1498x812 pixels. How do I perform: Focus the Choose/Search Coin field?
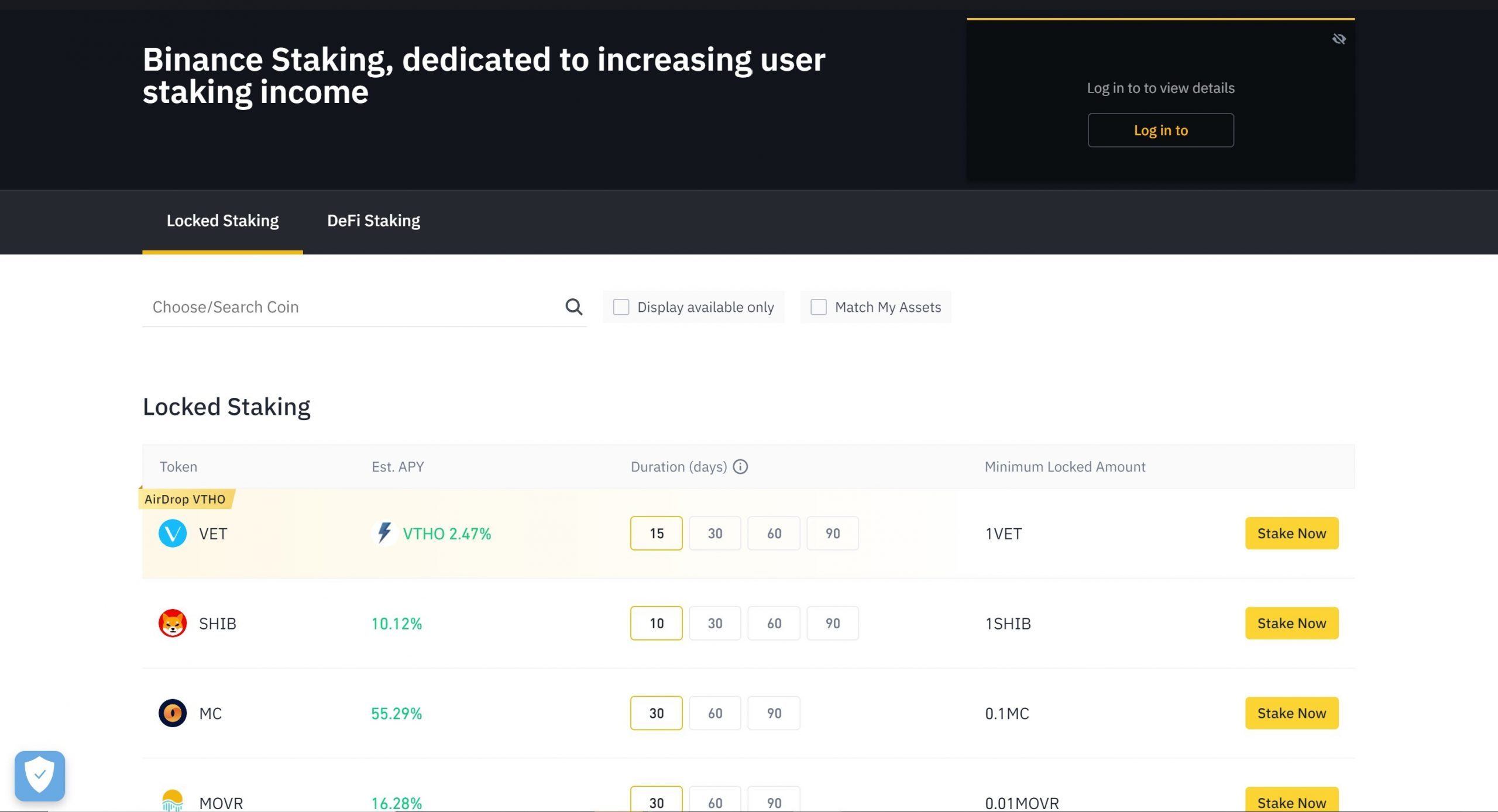pyautogui.click(x=364, y=307)
